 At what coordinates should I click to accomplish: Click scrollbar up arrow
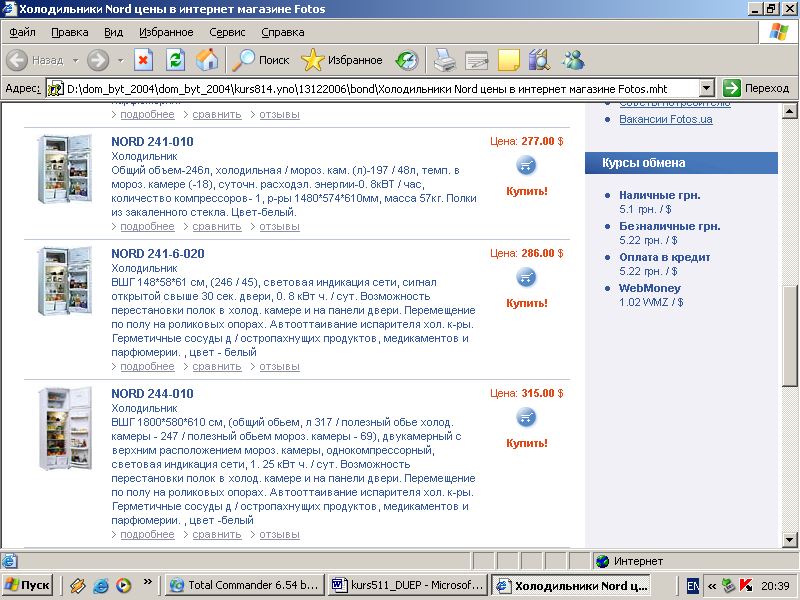(789, 111)
